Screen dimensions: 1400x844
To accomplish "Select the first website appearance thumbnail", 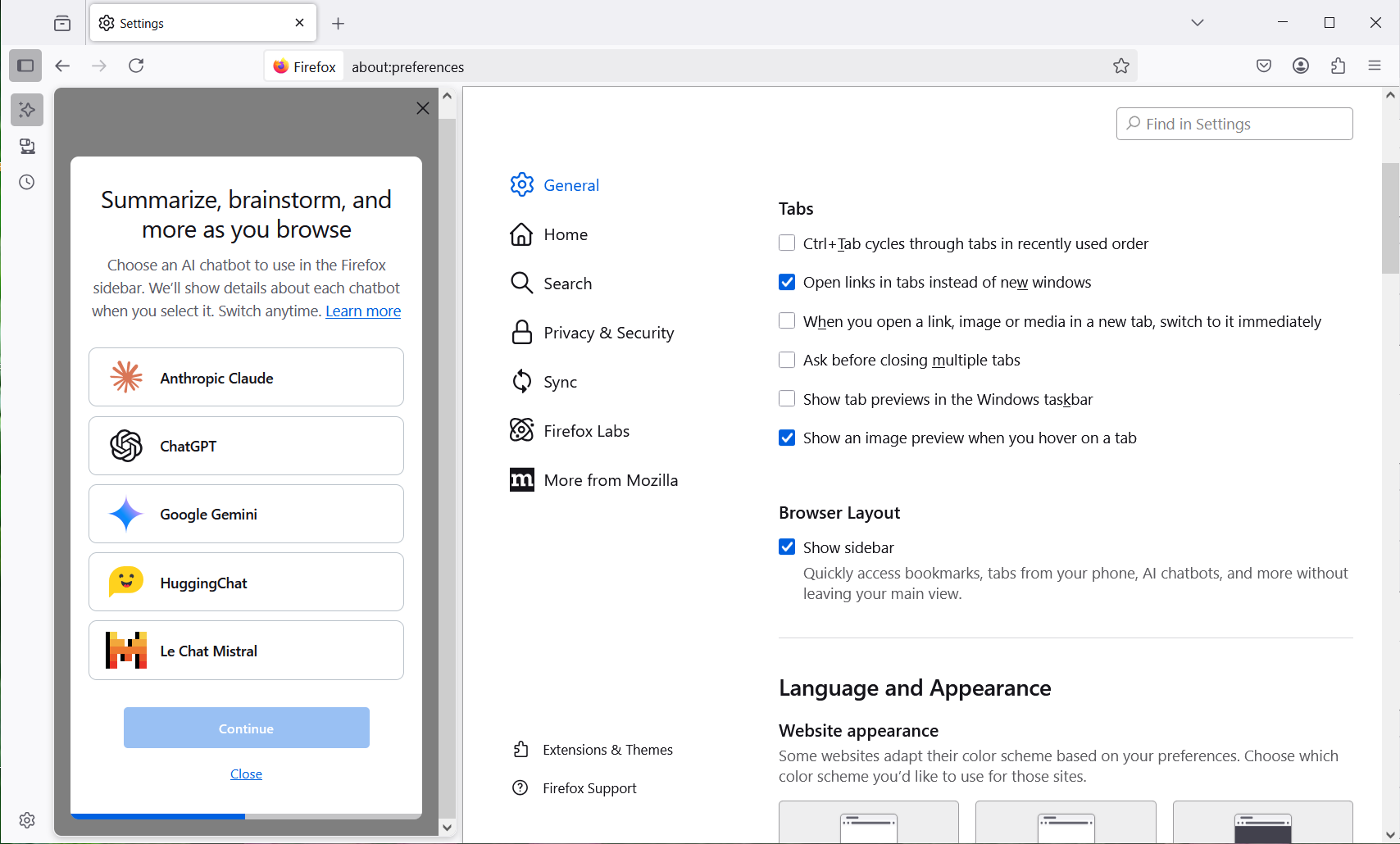I will click(x=869, y=822).
